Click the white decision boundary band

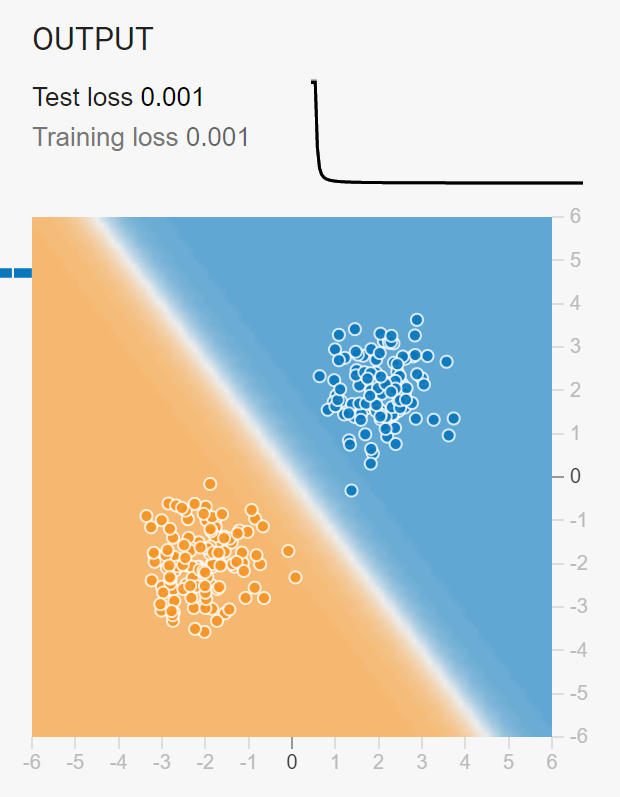292,477
